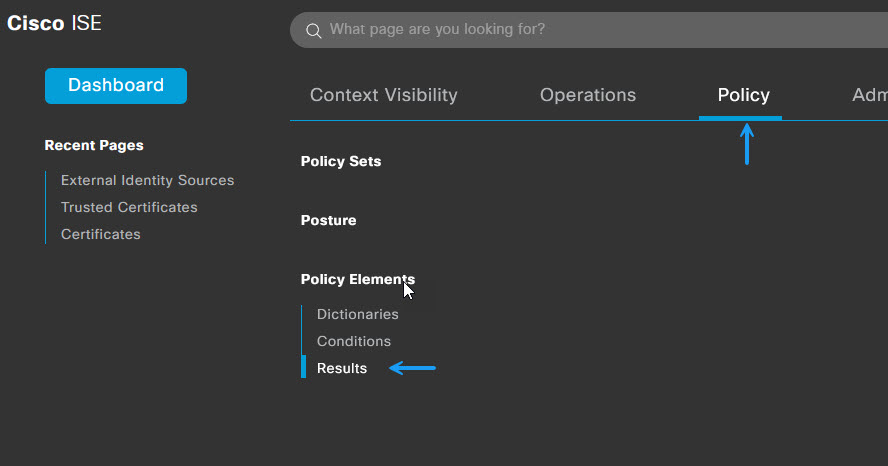This screenshot has width=888, height=466.
Task: Switch to Context Visibility tab
Action: coord(383,95)
